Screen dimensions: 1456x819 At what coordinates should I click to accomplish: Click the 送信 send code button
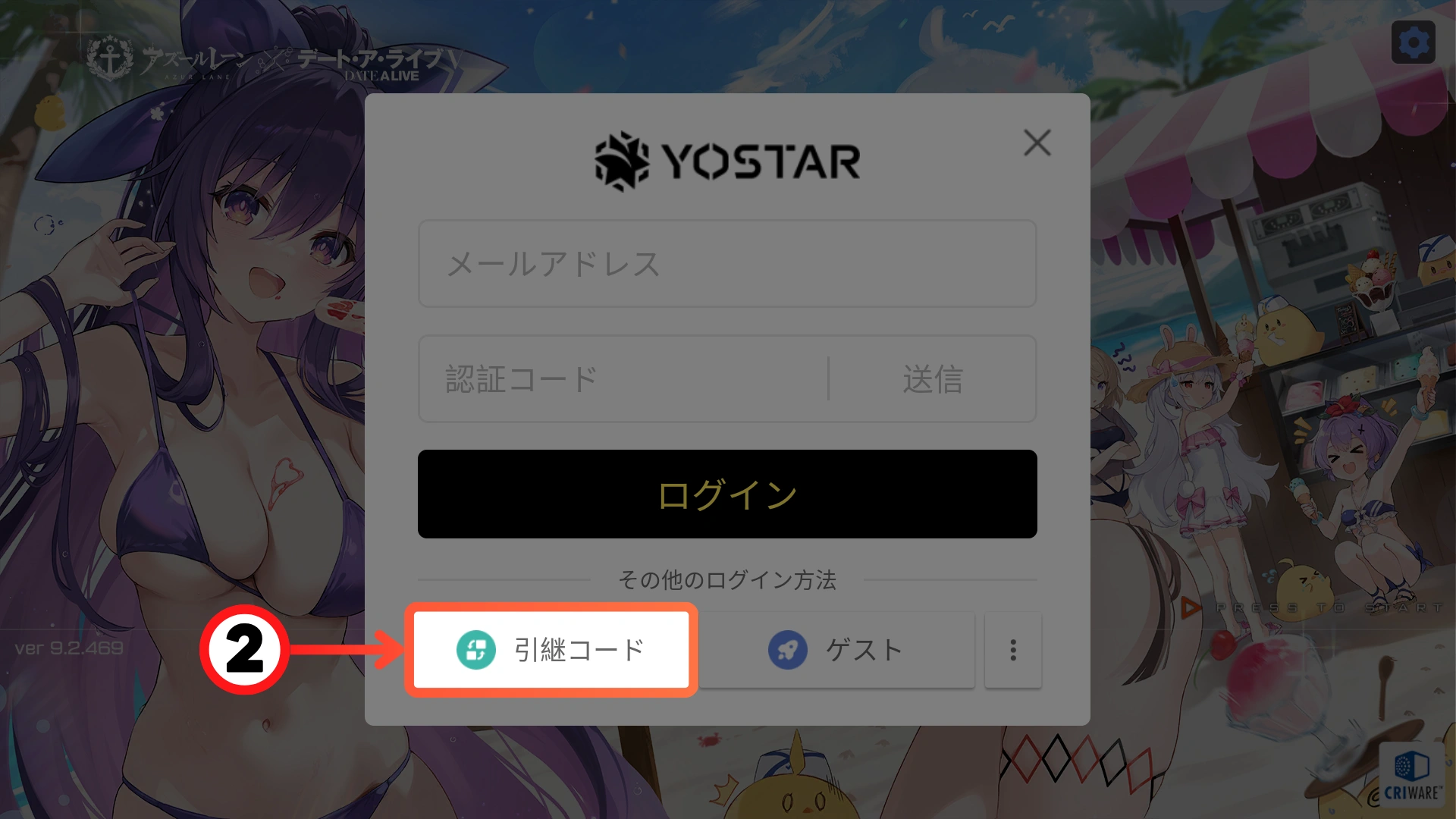(x=933, y=378)
